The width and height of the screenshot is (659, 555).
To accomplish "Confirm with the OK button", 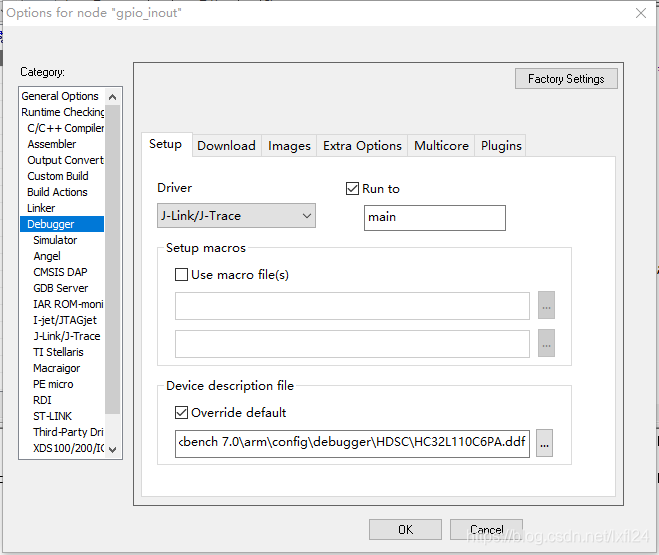I will coord(405,529).
